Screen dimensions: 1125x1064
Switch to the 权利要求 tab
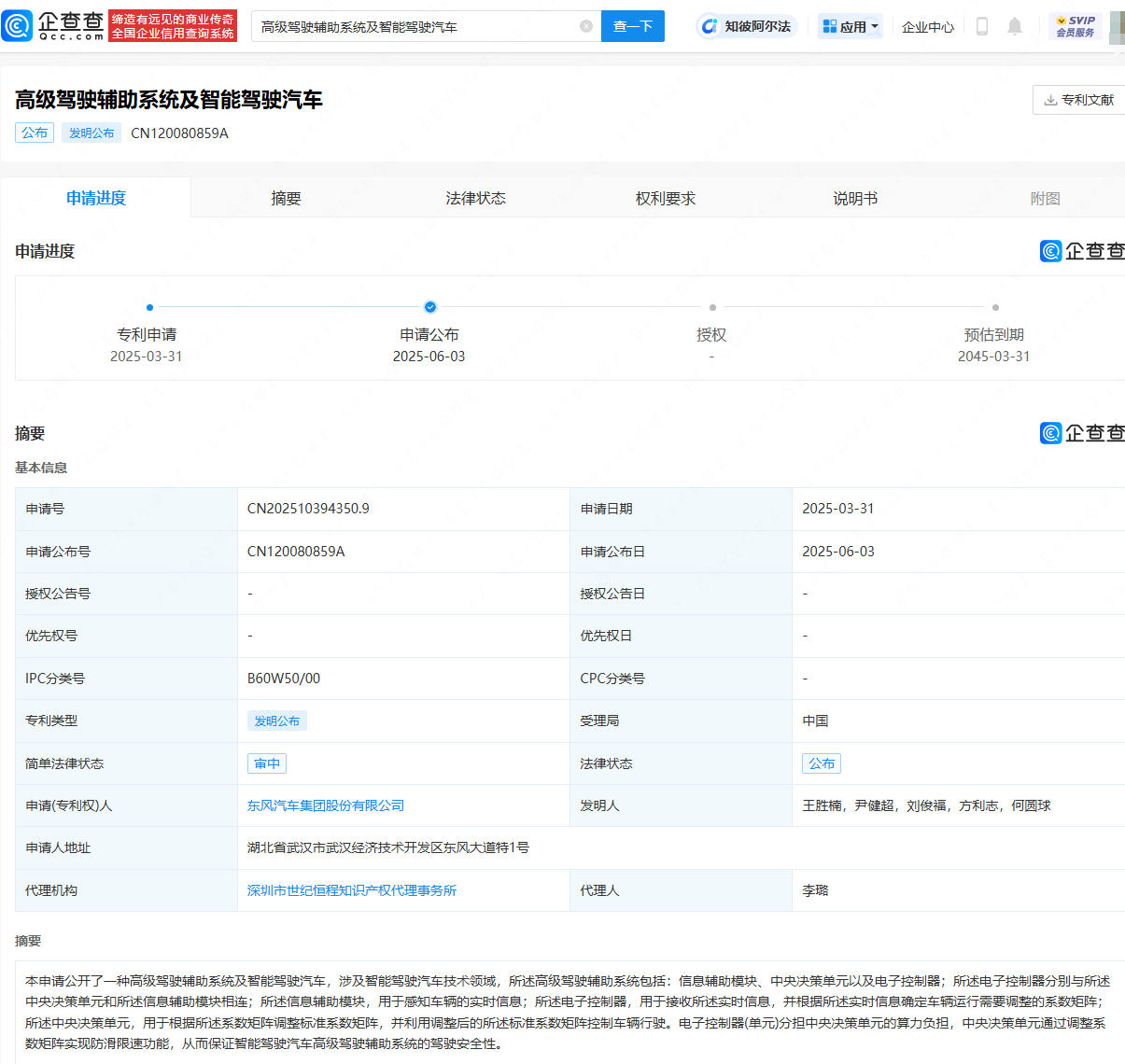coord(666,198)
